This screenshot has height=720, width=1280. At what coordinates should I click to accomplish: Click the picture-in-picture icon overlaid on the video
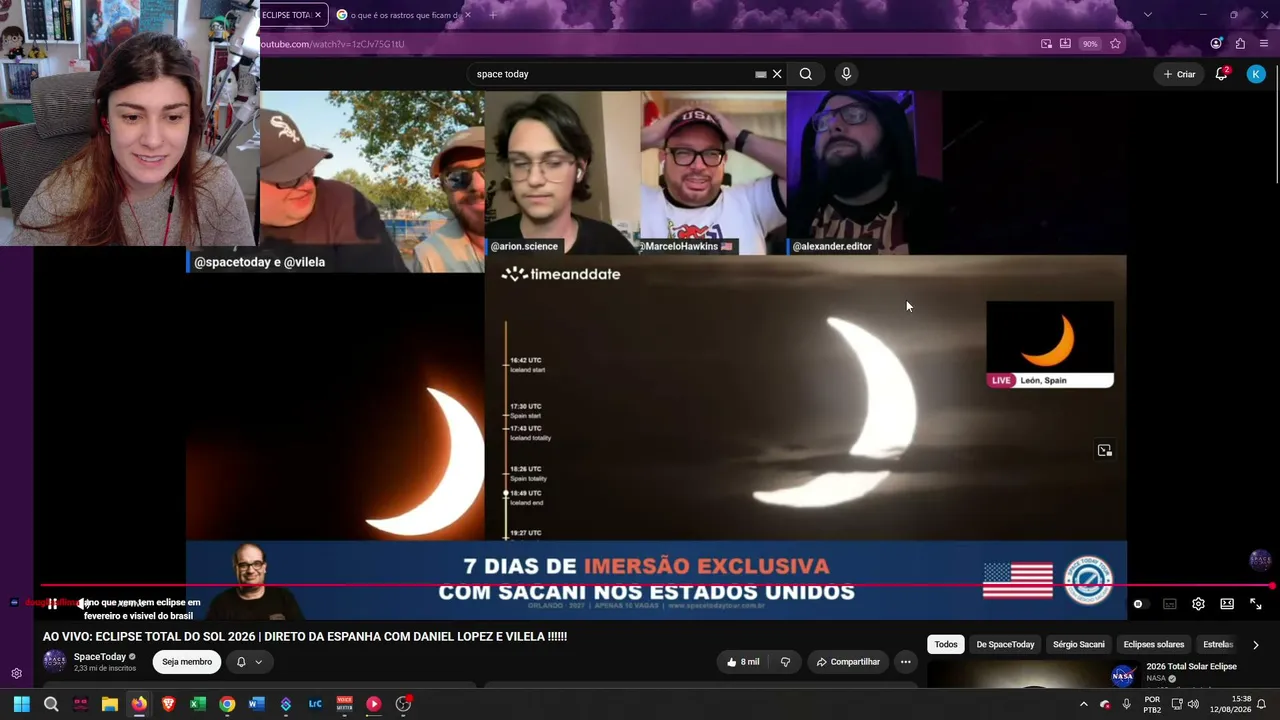[1105, 451]
